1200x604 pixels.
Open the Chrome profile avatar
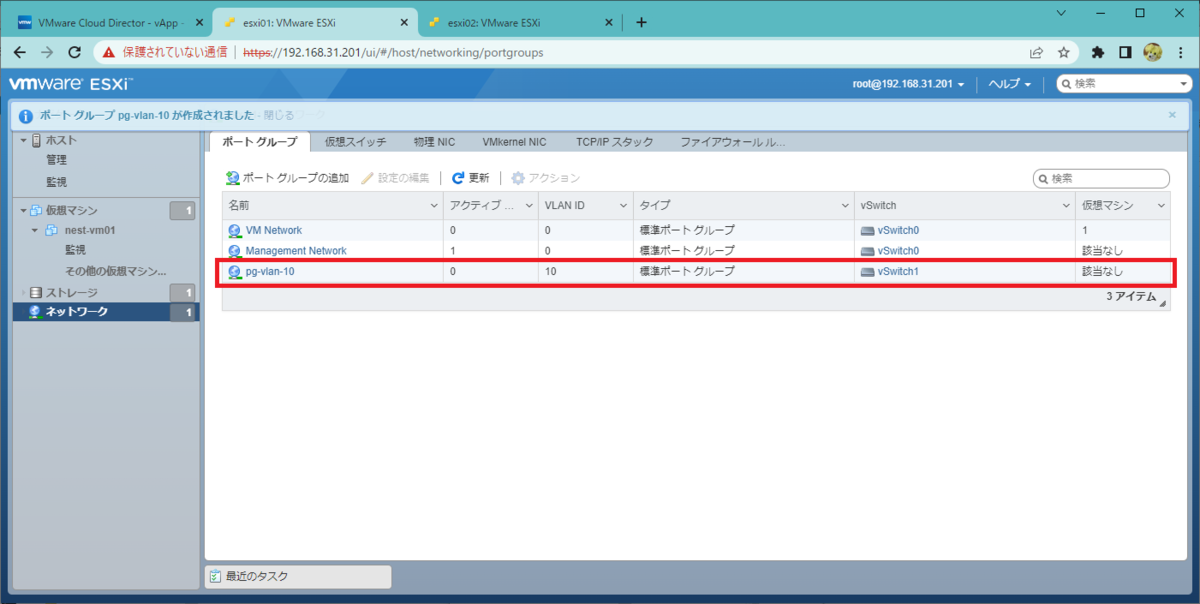click(x=1152, y=52)
